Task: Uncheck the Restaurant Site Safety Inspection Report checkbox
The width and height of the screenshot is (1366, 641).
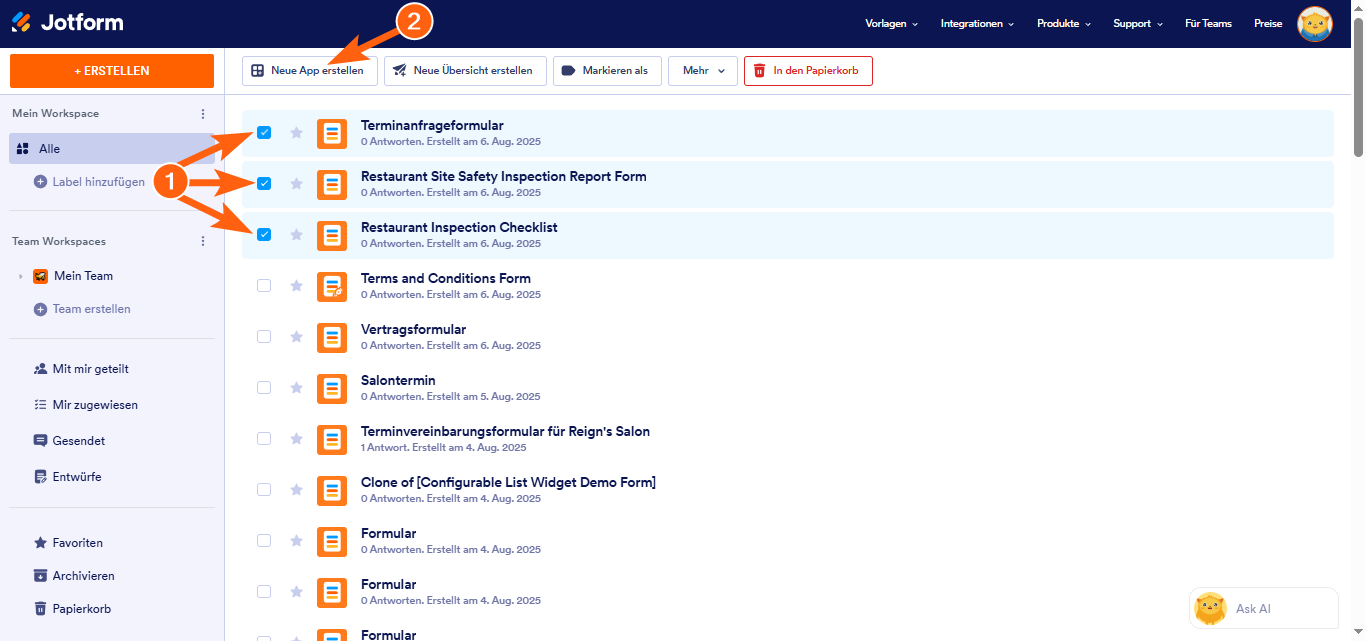Action: click(264, 183)
